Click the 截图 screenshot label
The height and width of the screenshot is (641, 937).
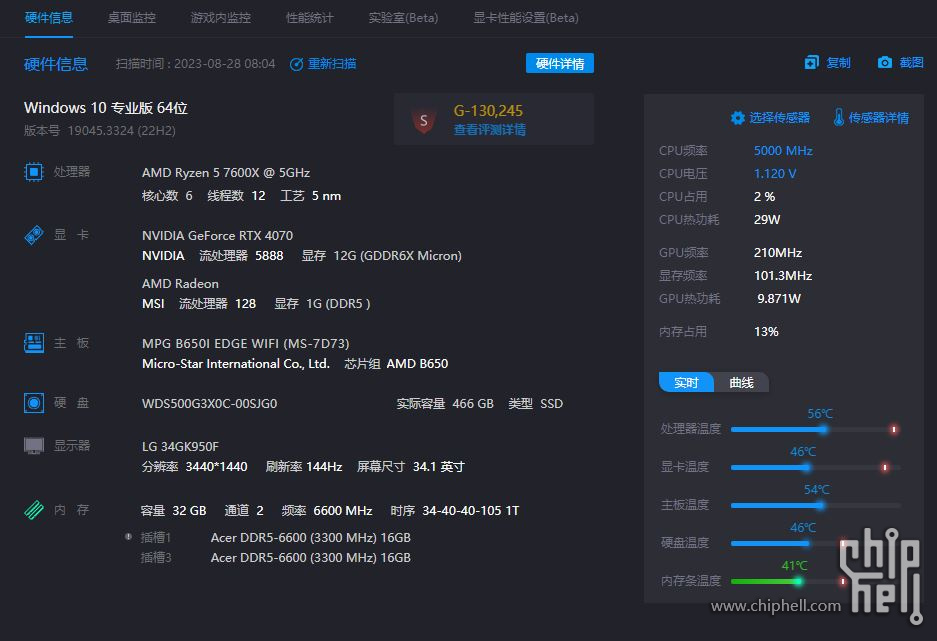click(x=911, y=63)
